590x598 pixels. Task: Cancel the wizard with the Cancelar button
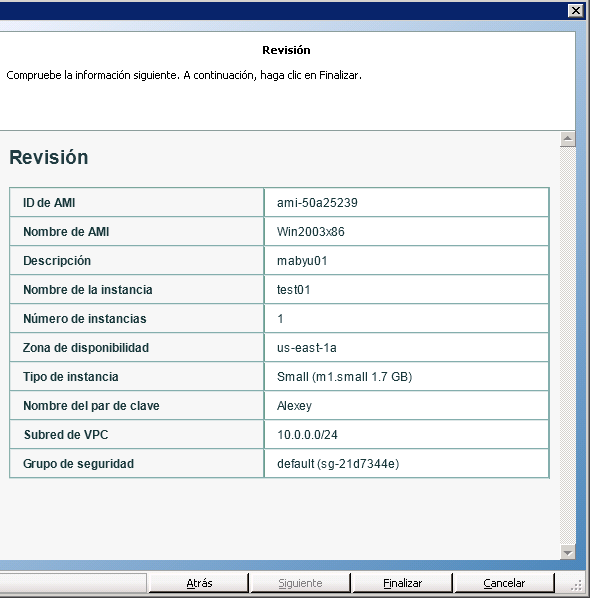coord(504,583)
